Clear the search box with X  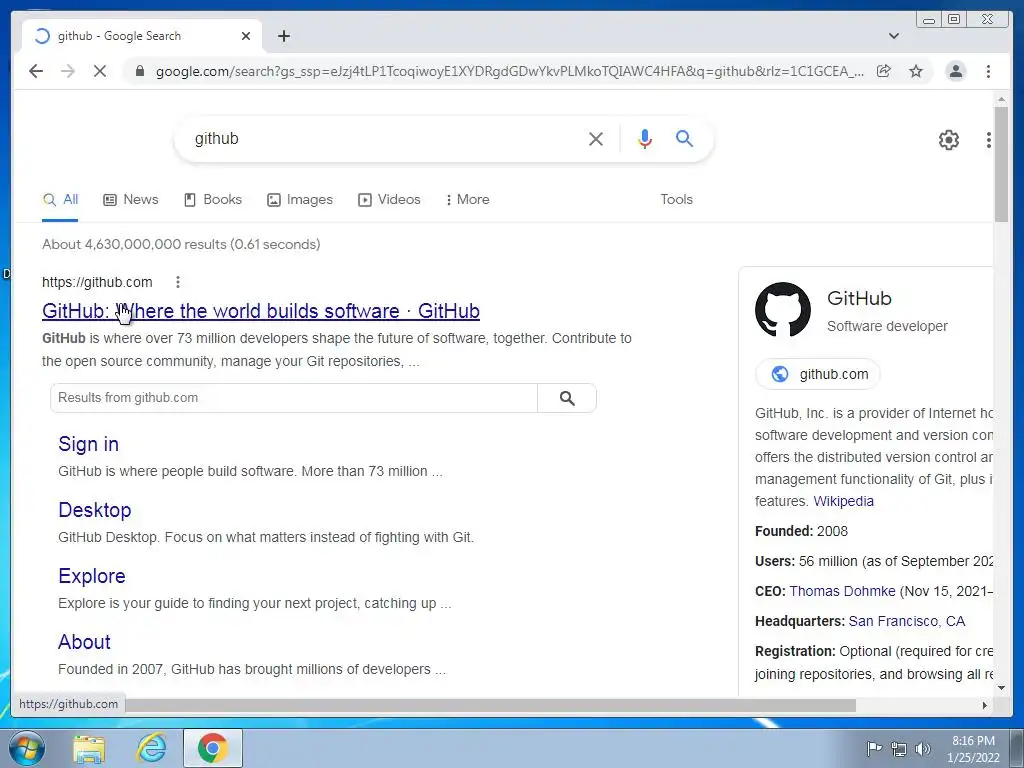[x=596, y=138]
